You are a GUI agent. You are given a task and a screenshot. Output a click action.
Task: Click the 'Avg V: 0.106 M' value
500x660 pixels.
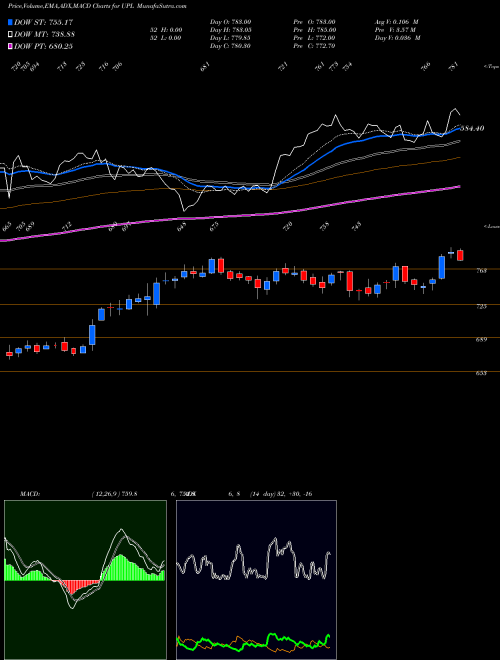[x=397, y=22]
